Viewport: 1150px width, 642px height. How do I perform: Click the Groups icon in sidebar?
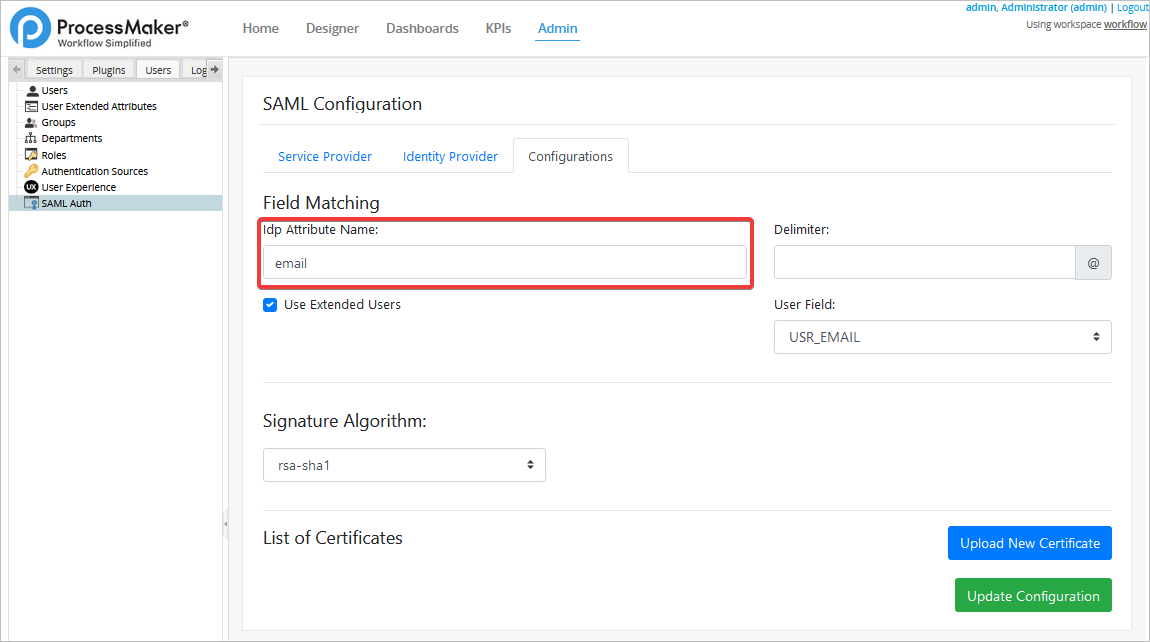pos(32,122)
